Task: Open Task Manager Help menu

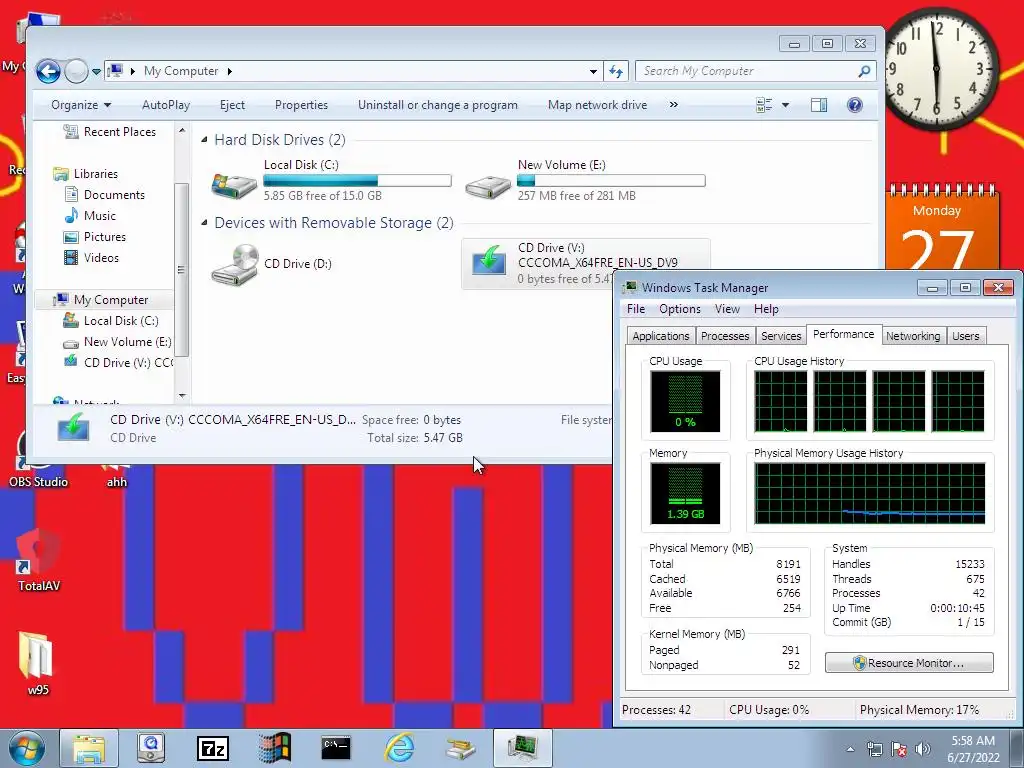Action: click(x=766, y=309)
